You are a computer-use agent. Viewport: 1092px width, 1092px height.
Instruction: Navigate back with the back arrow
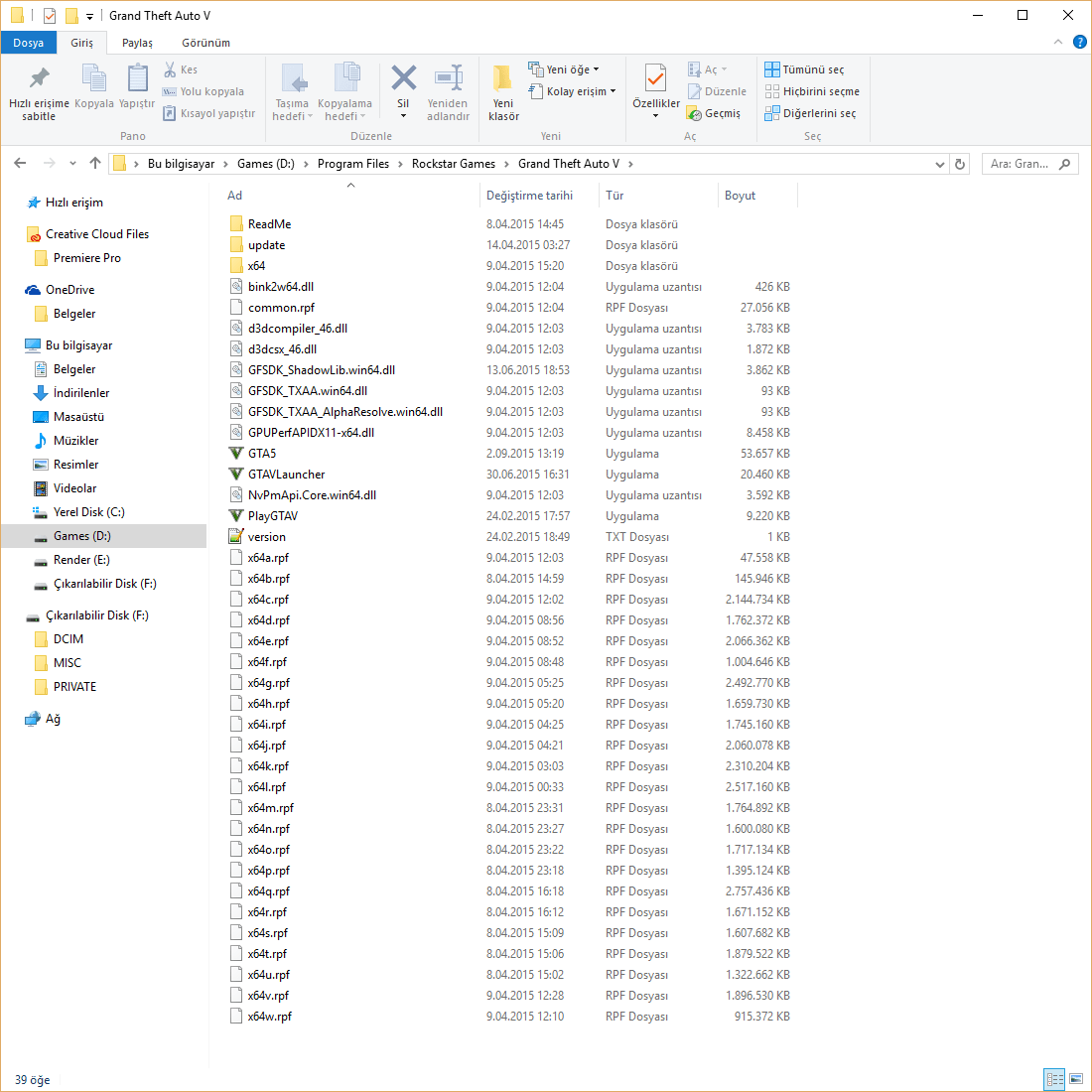[20, 163]
